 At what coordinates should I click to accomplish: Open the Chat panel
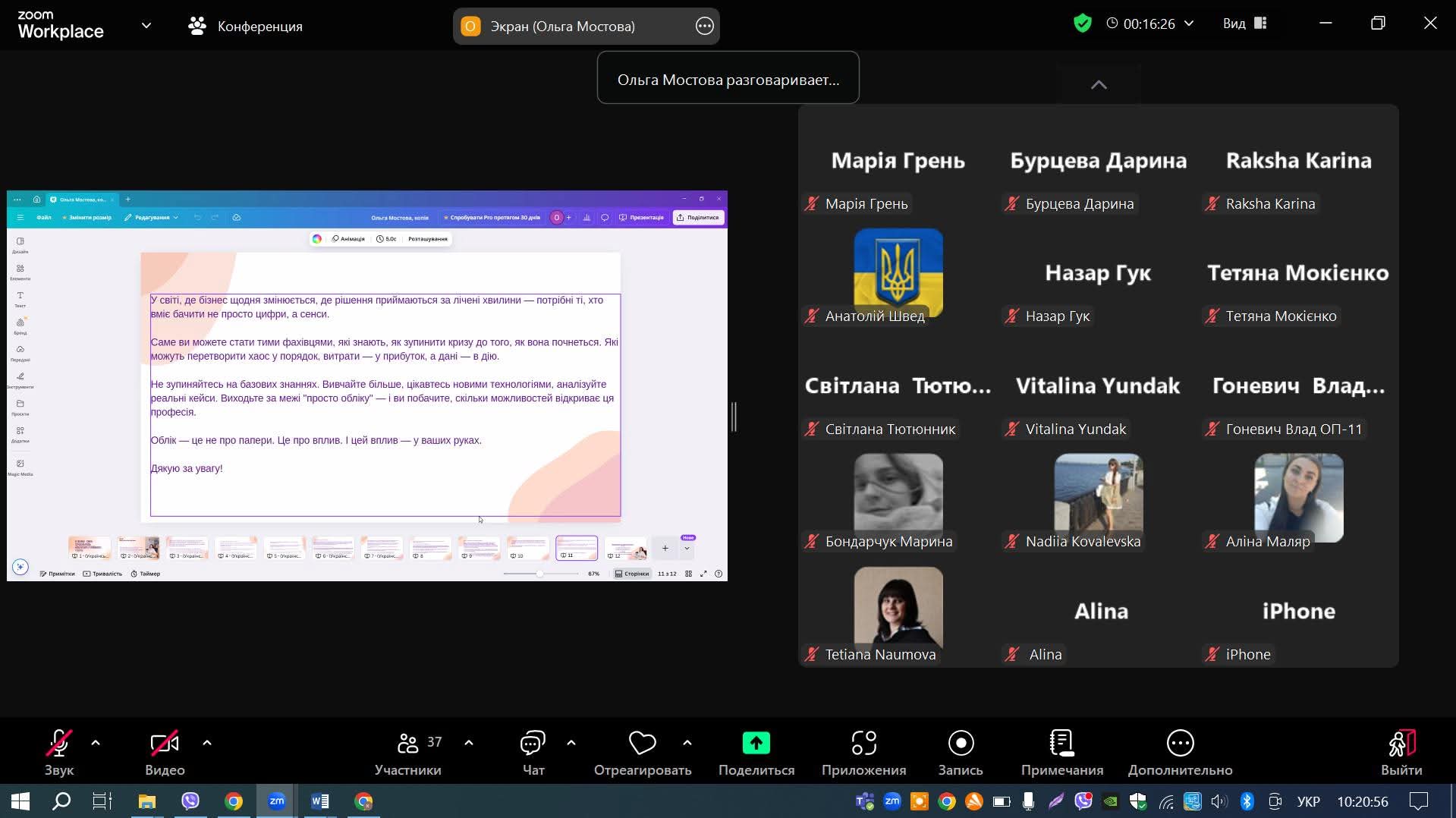pos(533,753)
